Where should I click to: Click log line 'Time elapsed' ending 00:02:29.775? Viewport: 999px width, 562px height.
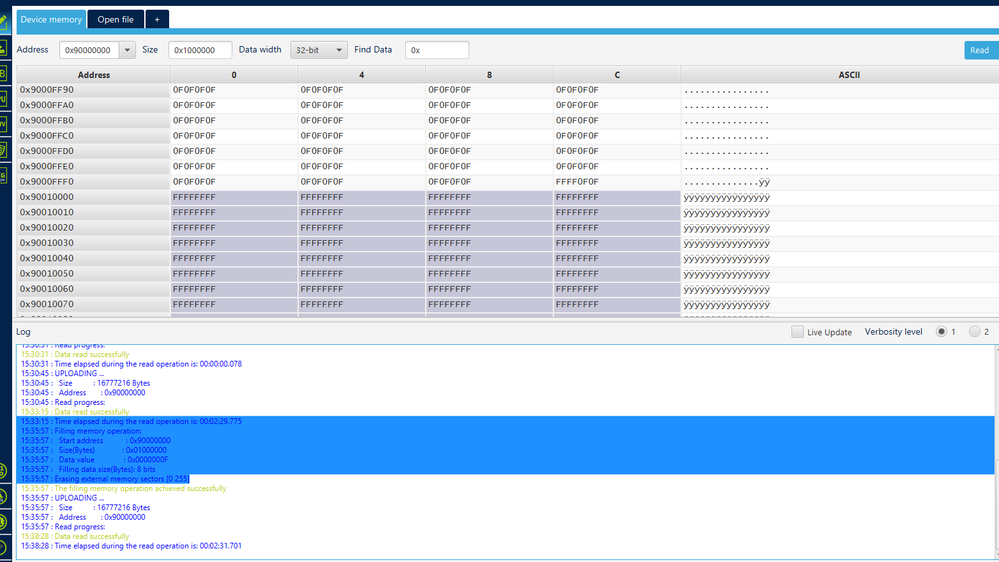point(131,421)
